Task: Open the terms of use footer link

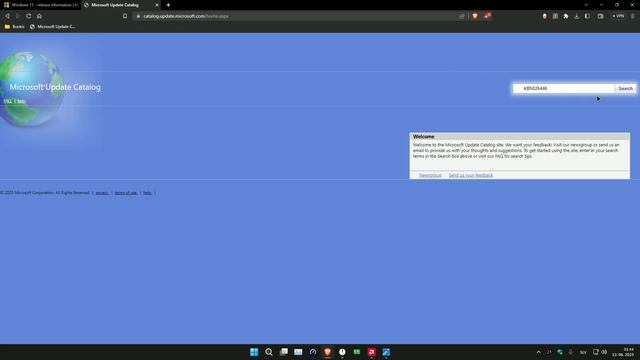Action: coord(126,193)
